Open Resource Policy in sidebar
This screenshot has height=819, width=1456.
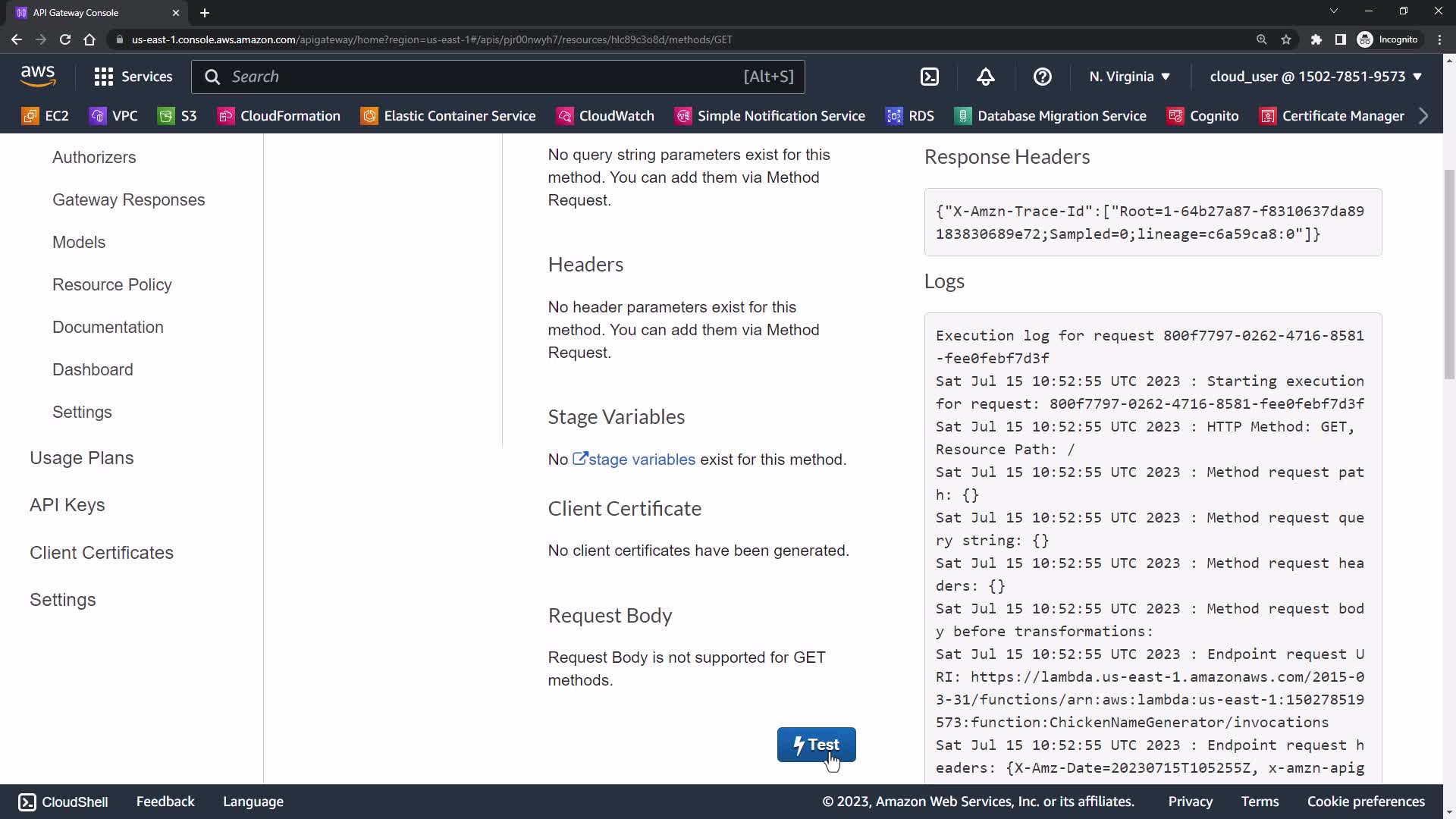tap(111, 284)
